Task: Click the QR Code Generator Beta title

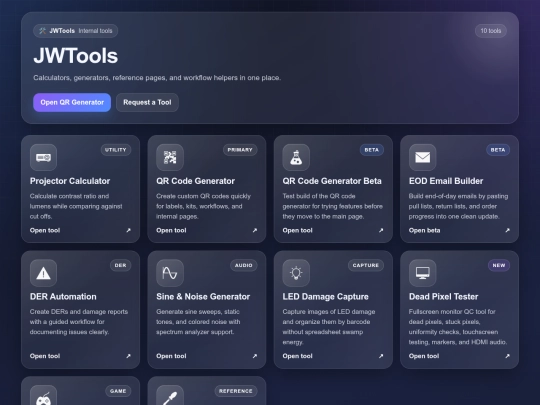Action: [332, 181]
